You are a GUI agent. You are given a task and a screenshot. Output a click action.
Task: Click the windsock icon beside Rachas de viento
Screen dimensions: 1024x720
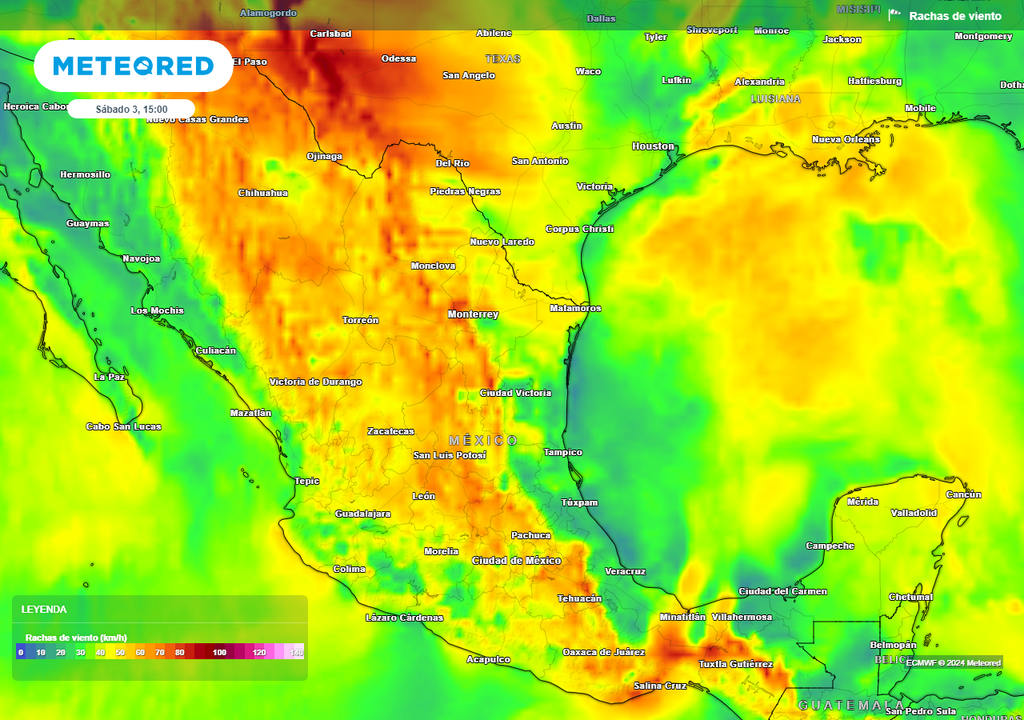894,15
